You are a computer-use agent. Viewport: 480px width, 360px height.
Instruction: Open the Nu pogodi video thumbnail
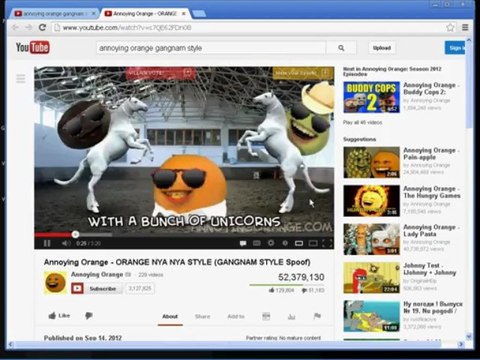click(x=372, y=316)
